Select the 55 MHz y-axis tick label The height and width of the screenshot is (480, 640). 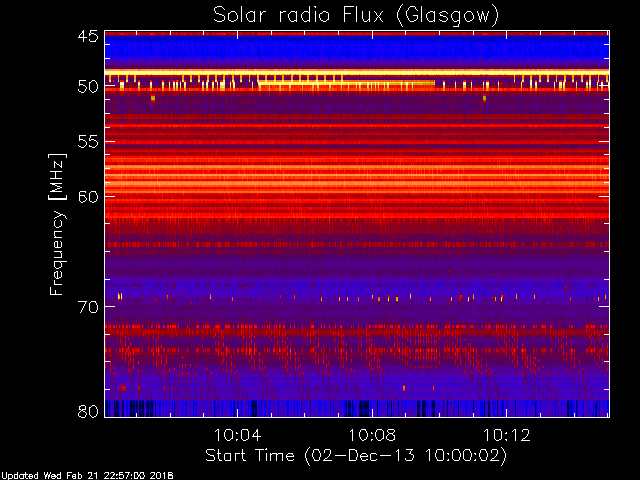click(87, 142)
